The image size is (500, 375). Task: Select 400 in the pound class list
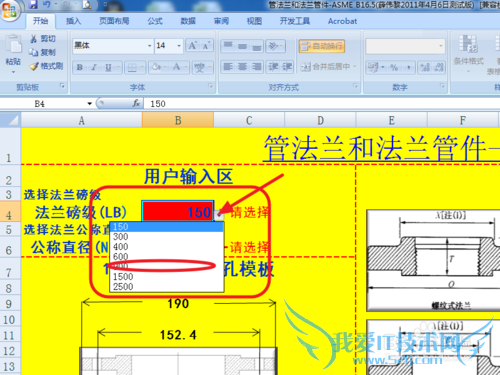tap(167, 247)
